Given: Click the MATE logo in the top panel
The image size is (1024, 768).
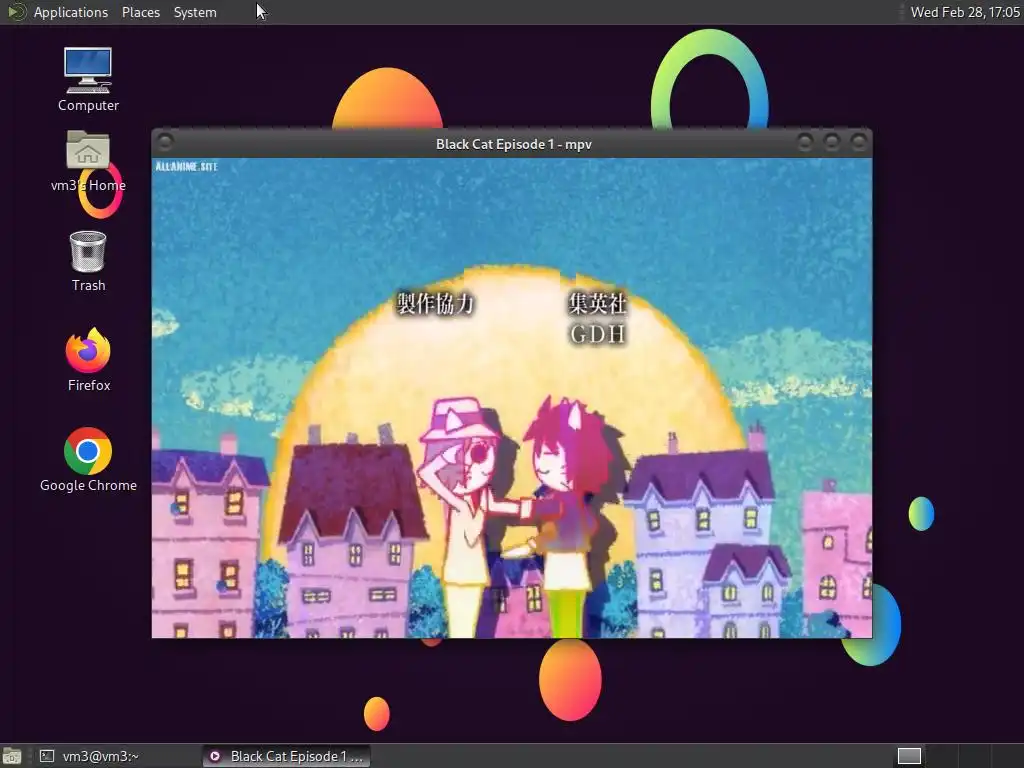Looking at the screenshot, I should pos(16,12).
